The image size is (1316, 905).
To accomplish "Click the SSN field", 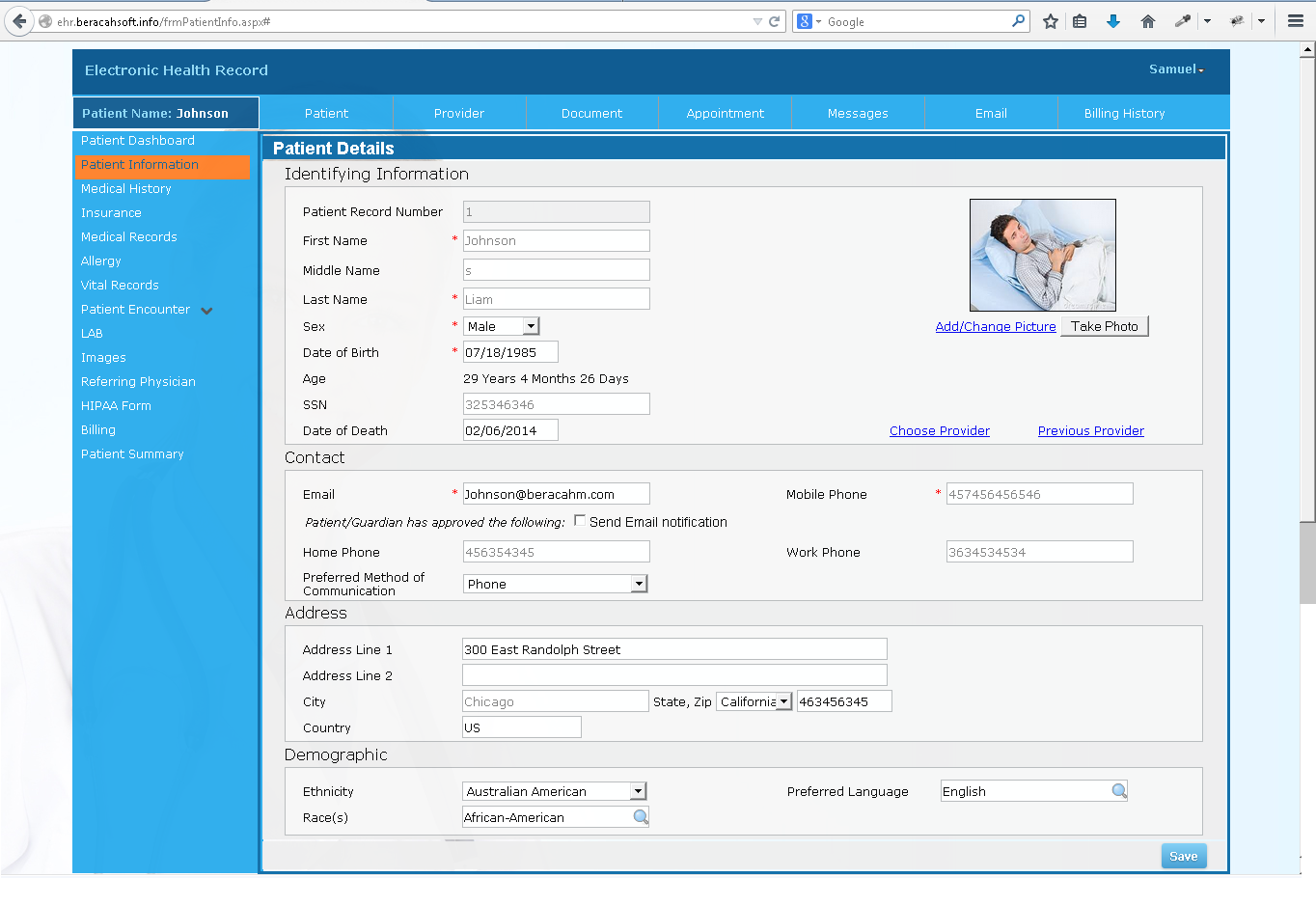I will (x=557, y=404).
